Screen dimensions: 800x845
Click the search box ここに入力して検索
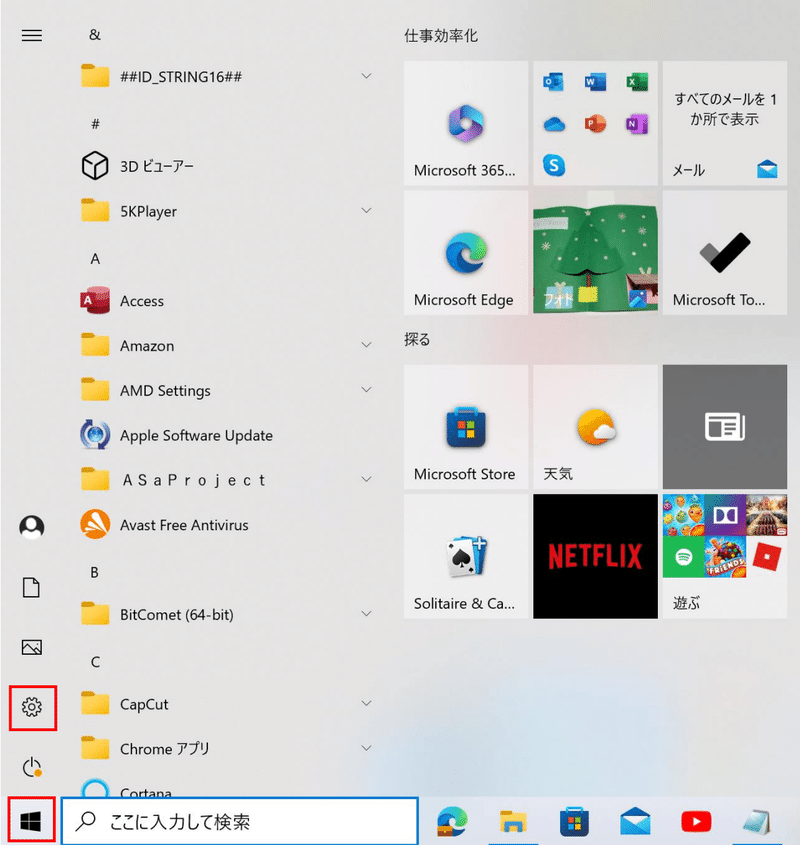coord(240,821)
